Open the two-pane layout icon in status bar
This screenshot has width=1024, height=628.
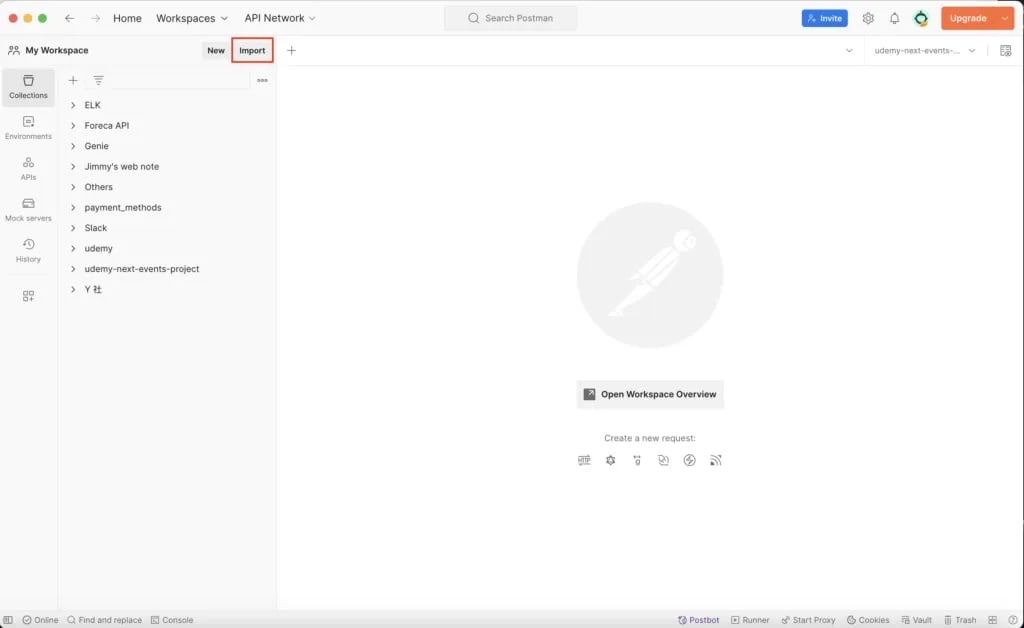coord(993,620)
